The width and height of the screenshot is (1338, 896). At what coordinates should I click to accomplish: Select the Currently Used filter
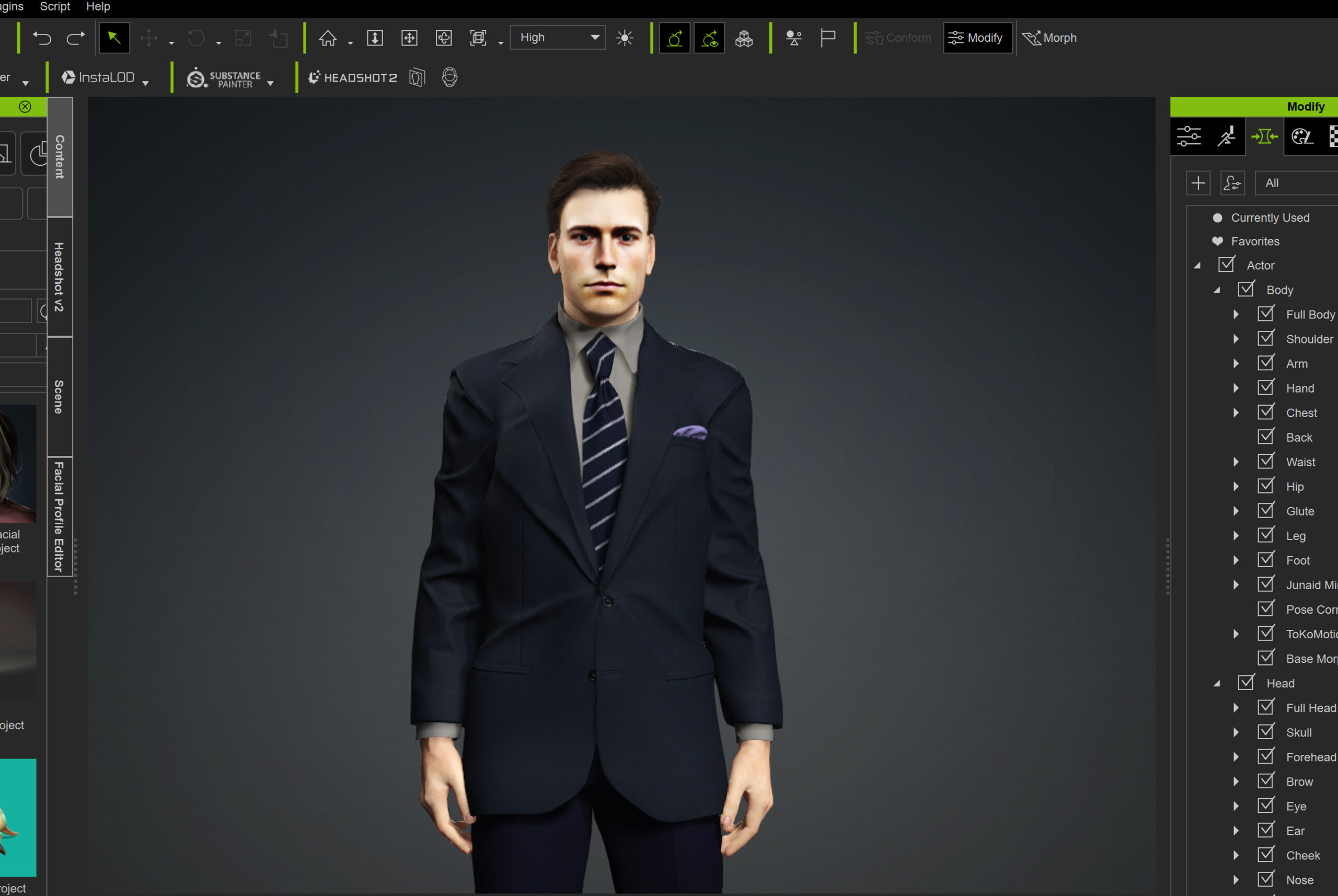1269,217
